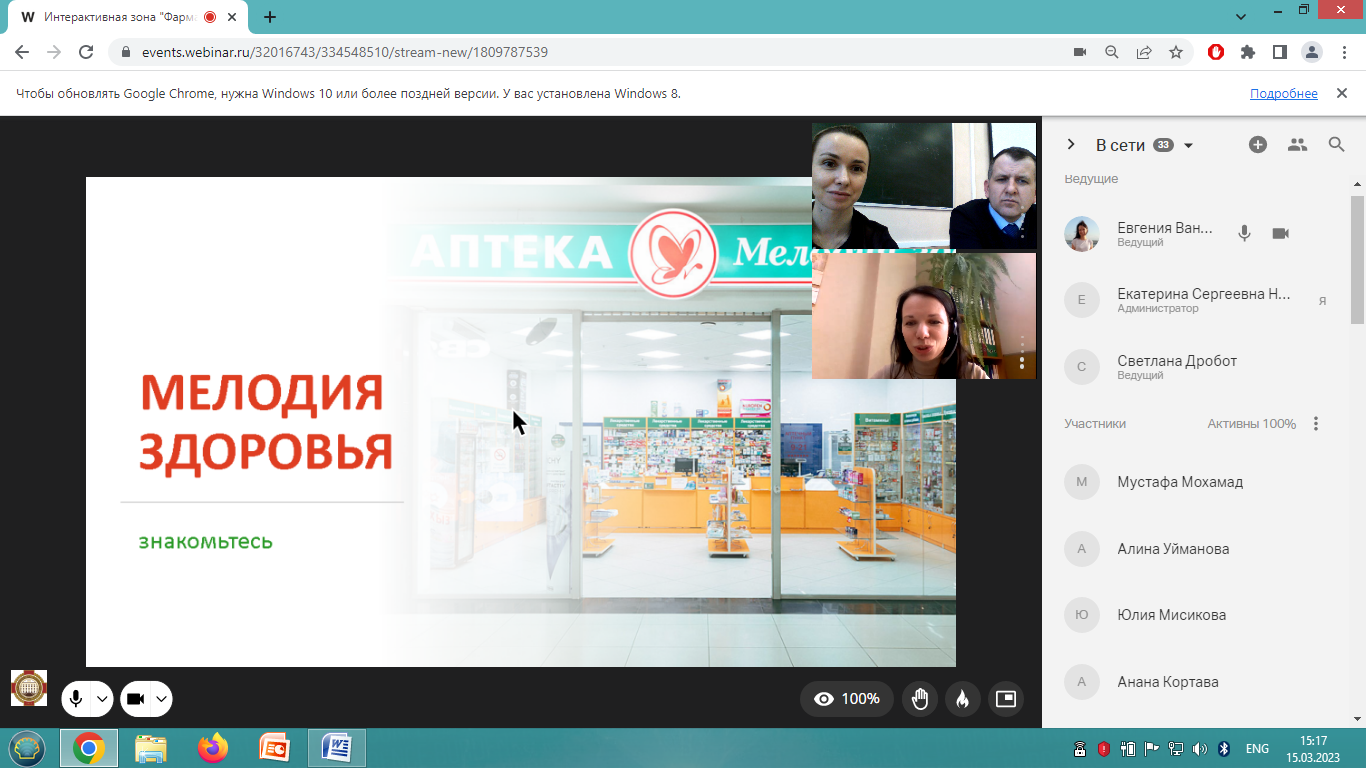Click the presentation slide 'Мелодия здоровья'

coord(520,422)
